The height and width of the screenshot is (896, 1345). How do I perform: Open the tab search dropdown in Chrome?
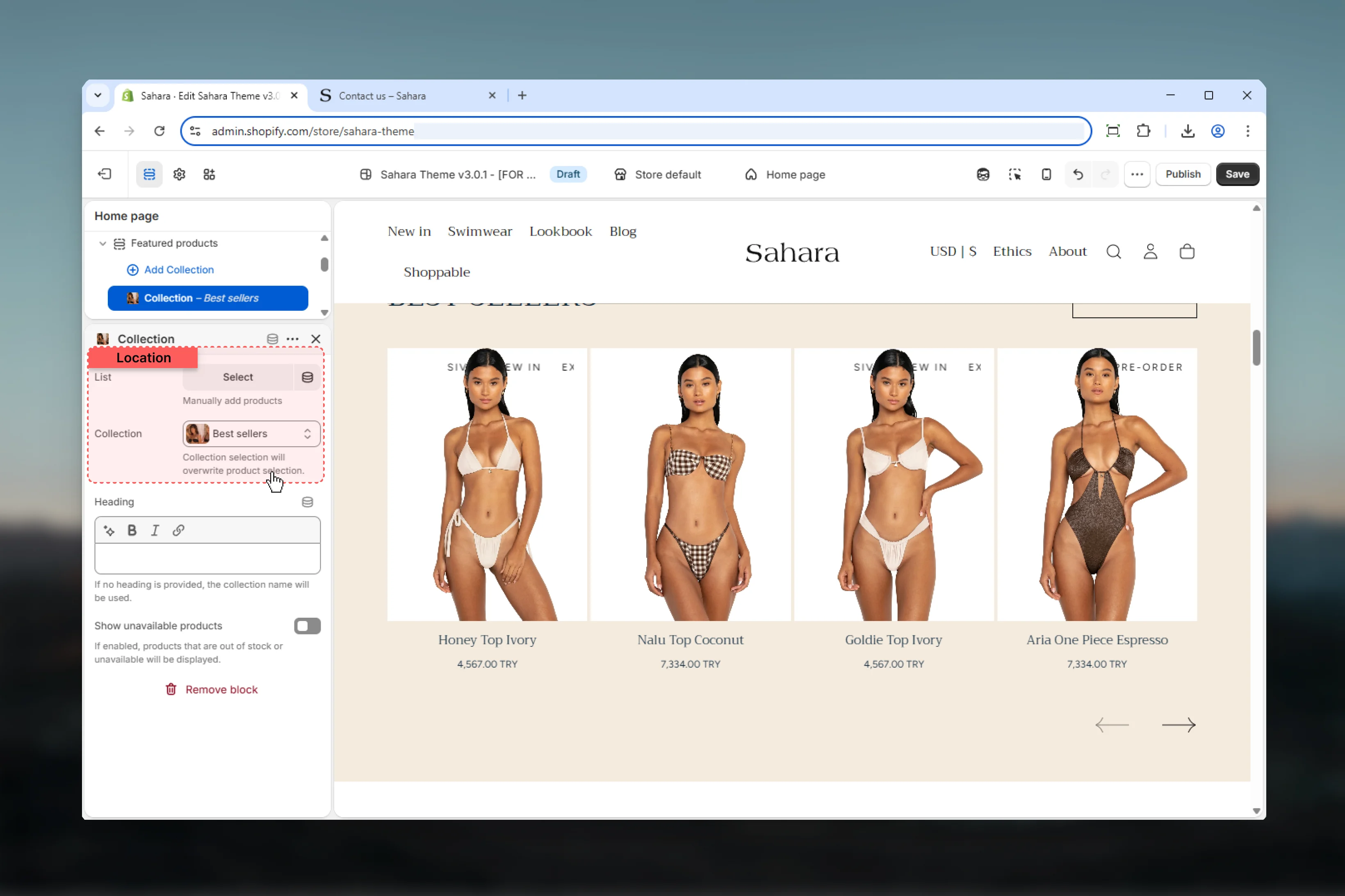98,96
